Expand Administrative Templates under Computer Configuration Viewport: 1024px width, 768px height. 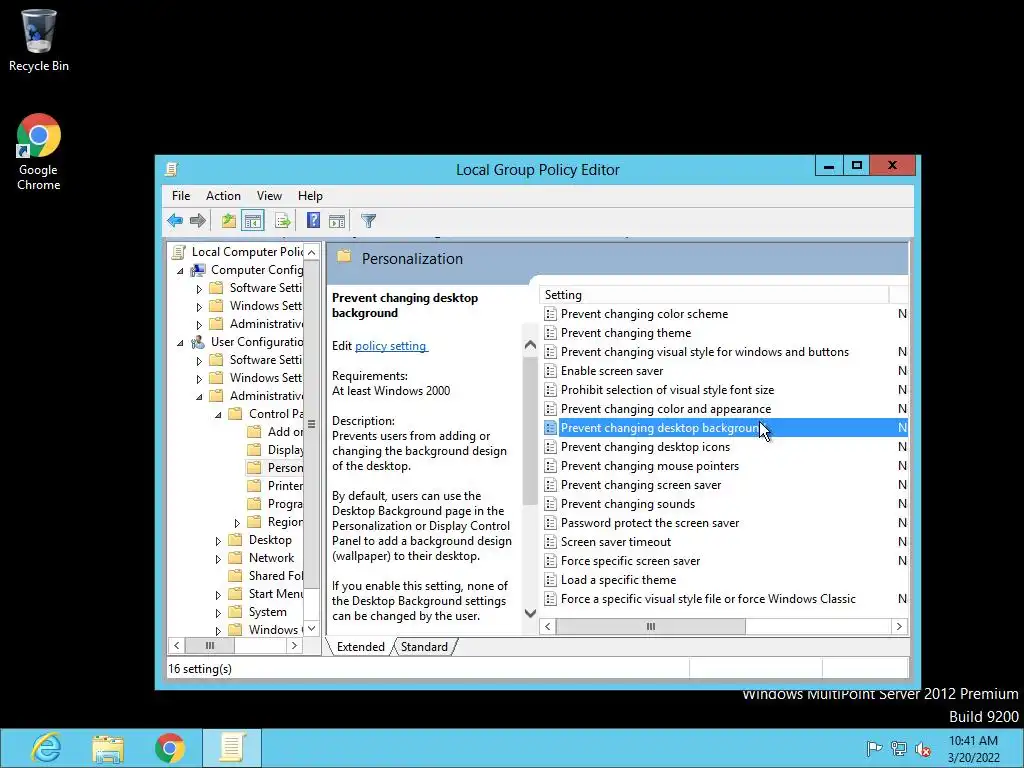coord(200,325)
